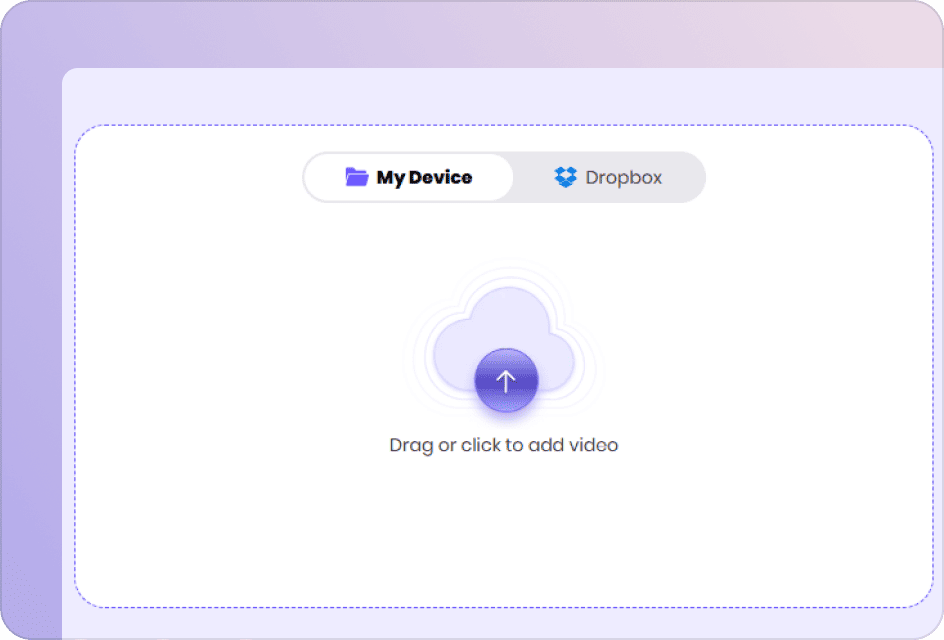This screenshot has height=640, width=944.
Task: Click the Drag or click to add video text
Action: click(503, 444)
